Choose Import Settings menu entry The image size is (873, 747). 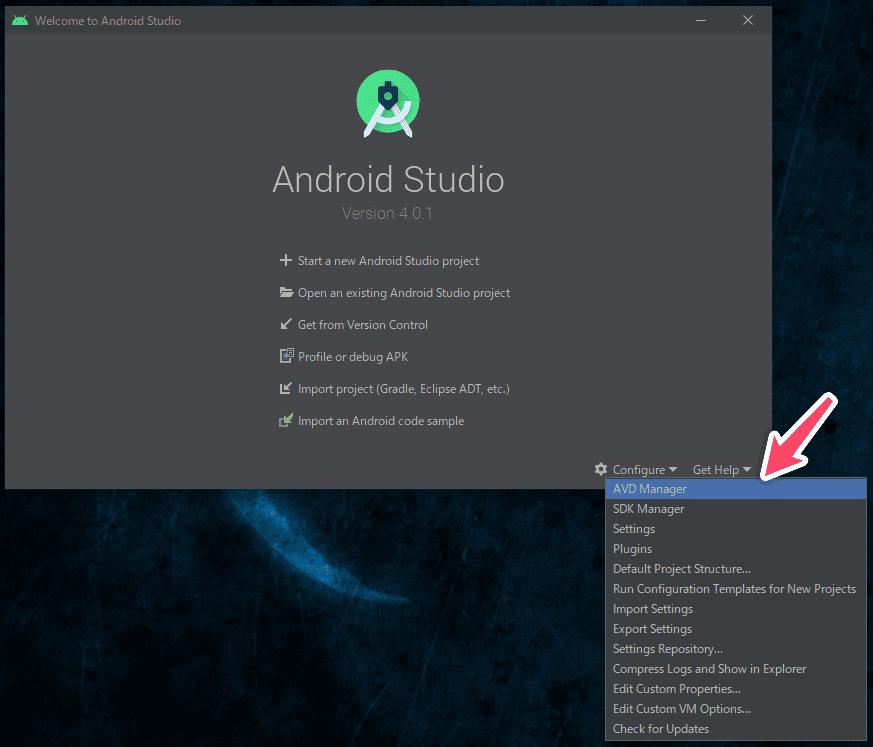[735, 609]
